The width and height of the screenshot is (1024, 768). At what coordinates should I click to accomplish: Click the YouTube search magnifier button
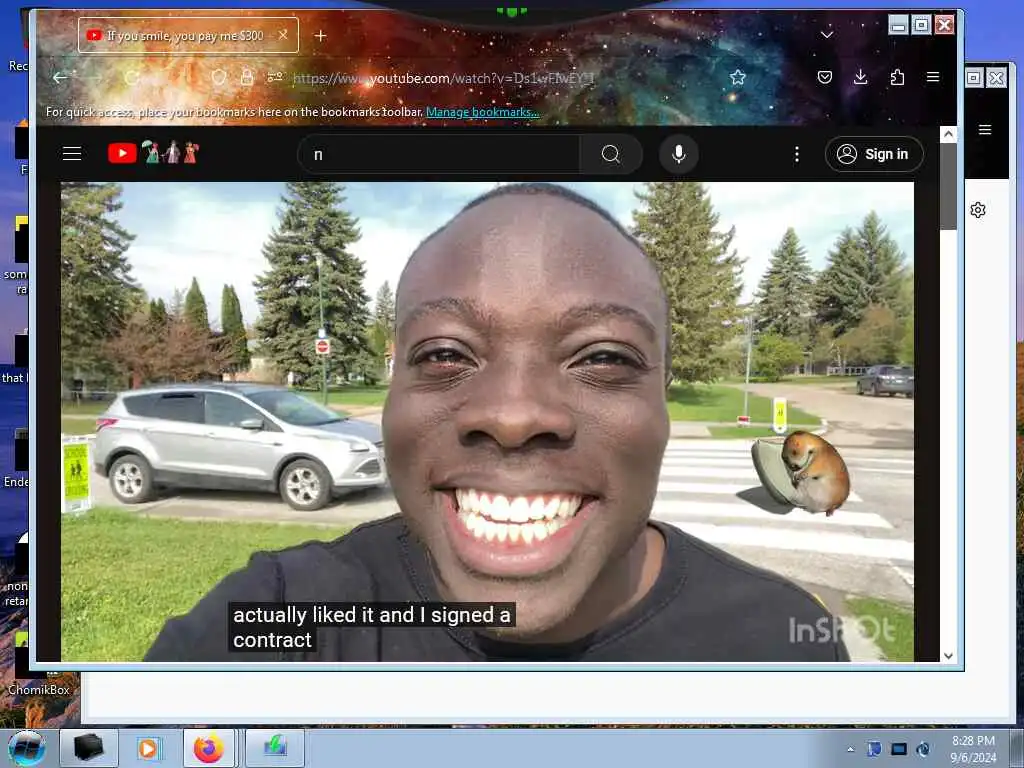(611, 154)
